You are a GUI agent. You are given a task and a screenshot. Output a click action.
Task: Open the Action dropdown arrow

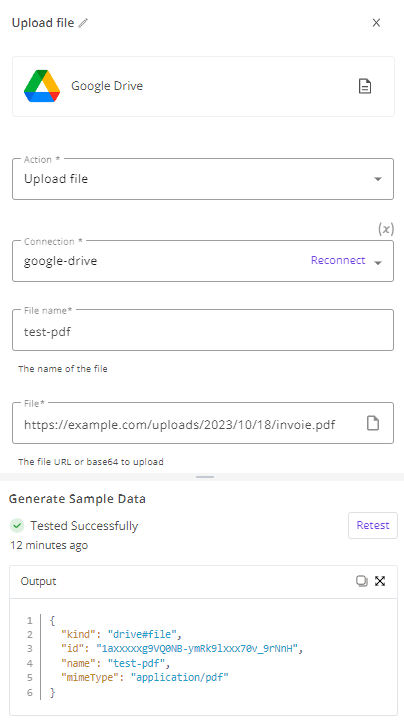coord(378,179)
